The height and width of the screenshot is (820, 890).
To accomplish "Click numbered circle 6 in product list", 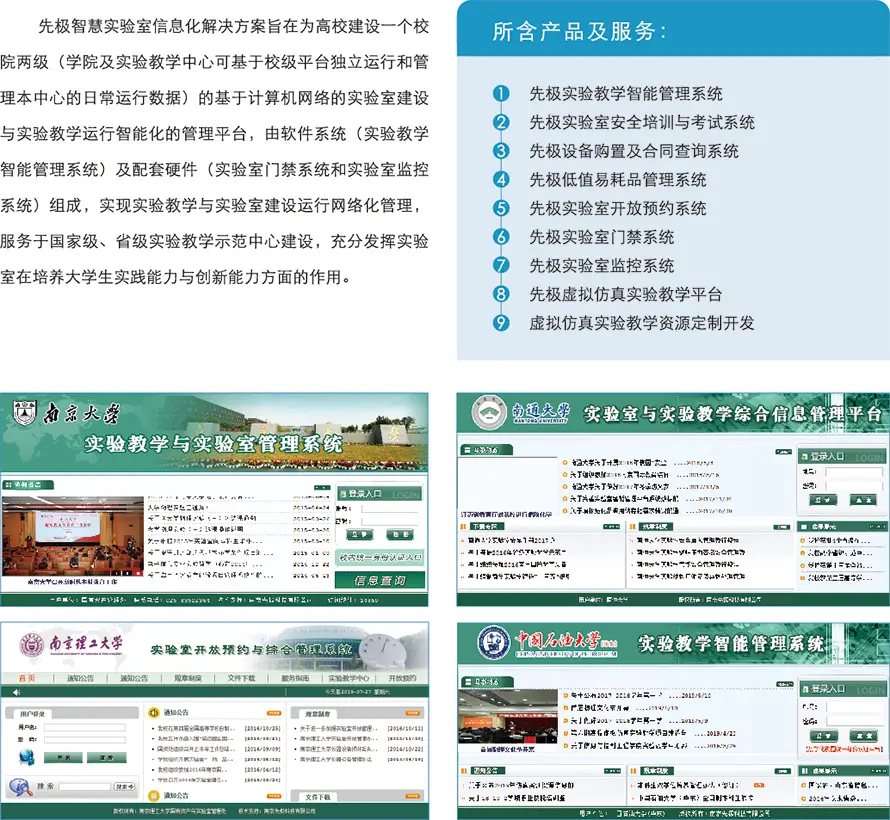I will 501,236.
